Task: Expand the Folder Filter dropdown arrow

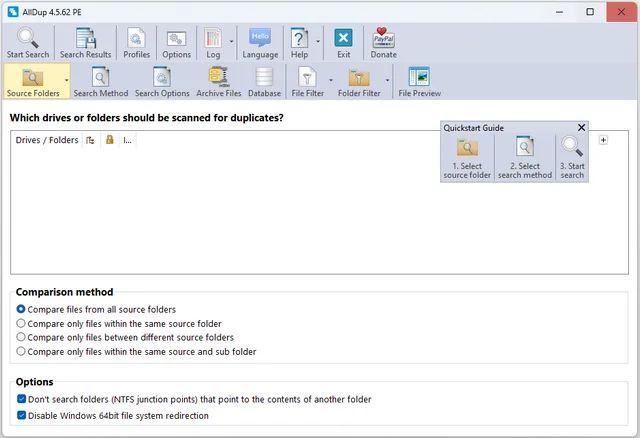Action: [x=387, y=80]
